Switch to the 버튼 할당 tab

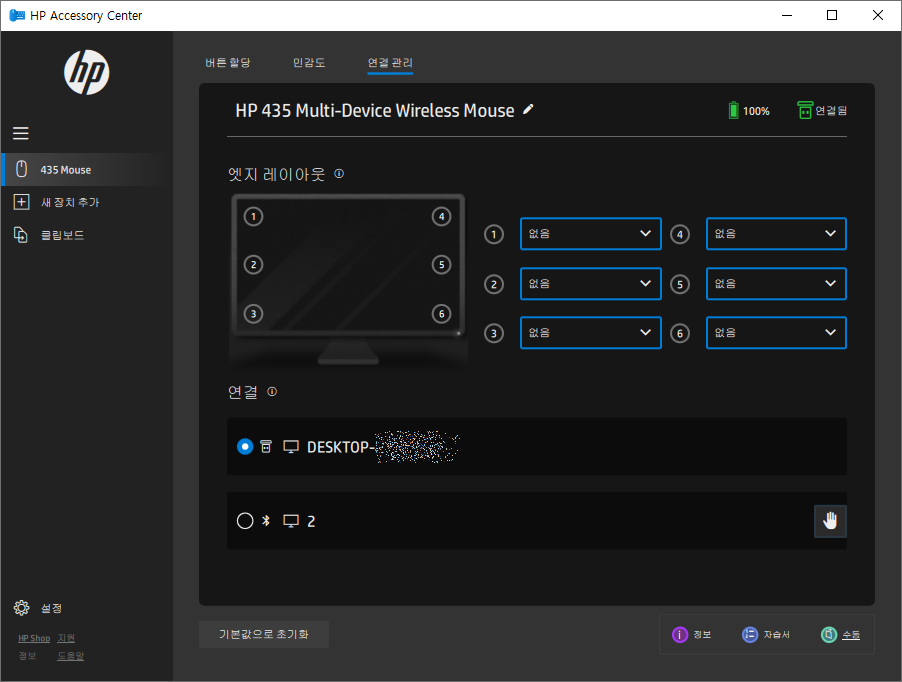coord(228,63)
